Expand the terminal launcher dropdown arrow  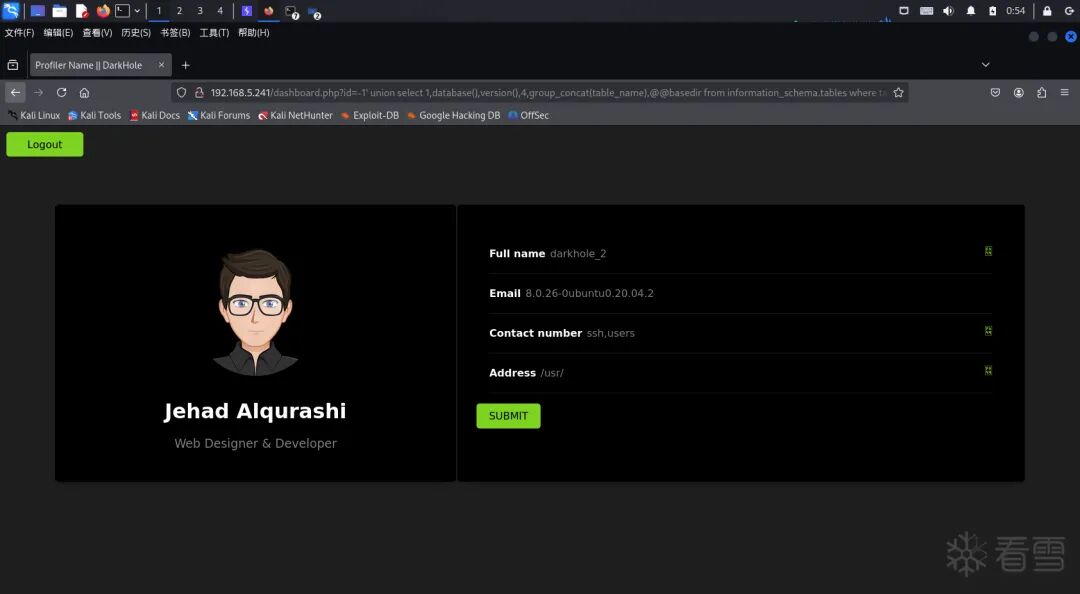(137, 11)
